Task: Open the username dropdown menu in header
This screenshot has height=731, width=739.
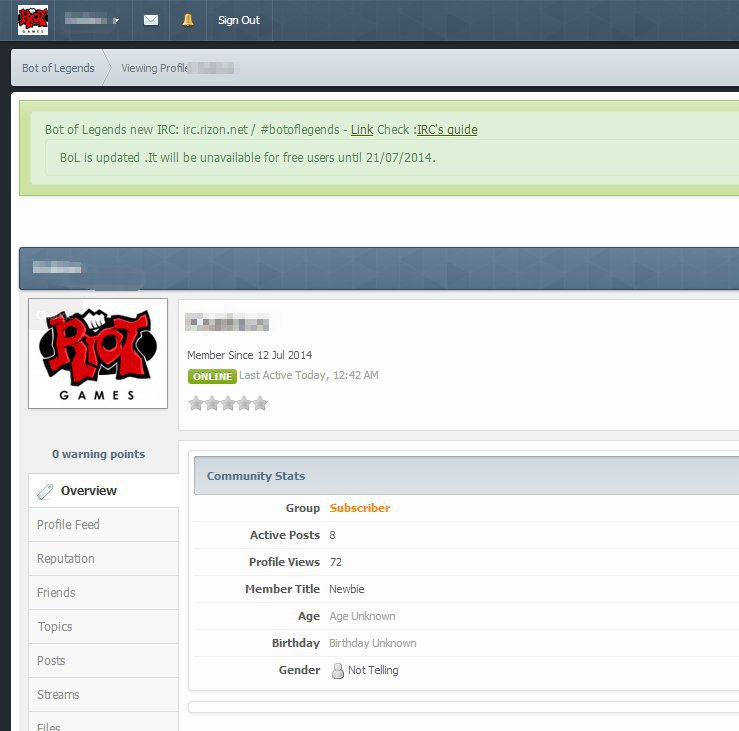Action: [x=92, y=20]
